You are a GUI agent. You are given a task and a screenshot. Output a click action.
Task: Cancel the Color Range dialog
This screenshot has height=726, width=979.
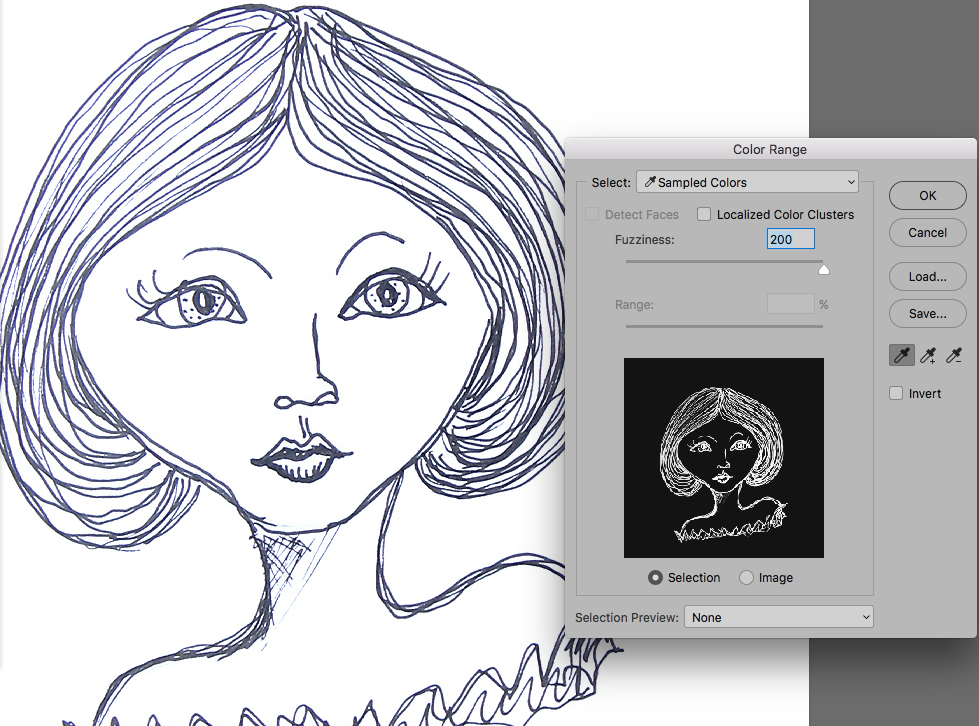[x=927, y=232]
